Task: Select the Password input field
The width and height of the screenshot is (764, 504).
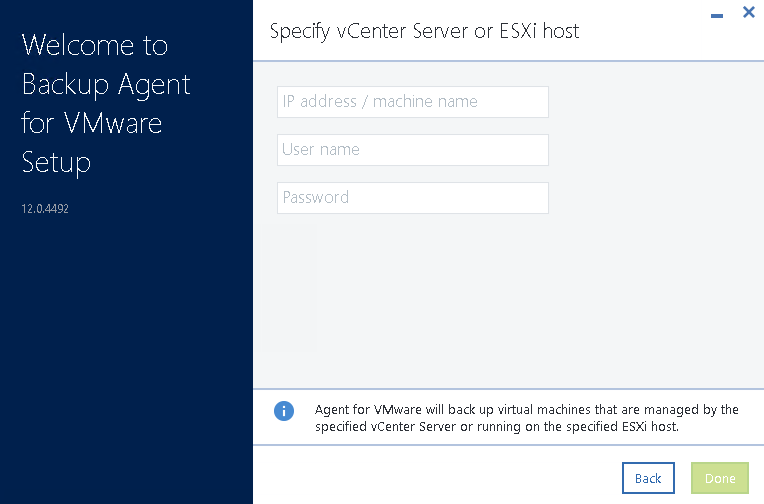Action: [x=413, y=198]
